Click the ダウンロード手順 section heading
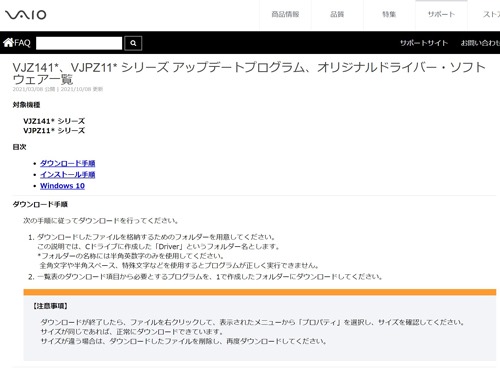 (x=40, y=204)
